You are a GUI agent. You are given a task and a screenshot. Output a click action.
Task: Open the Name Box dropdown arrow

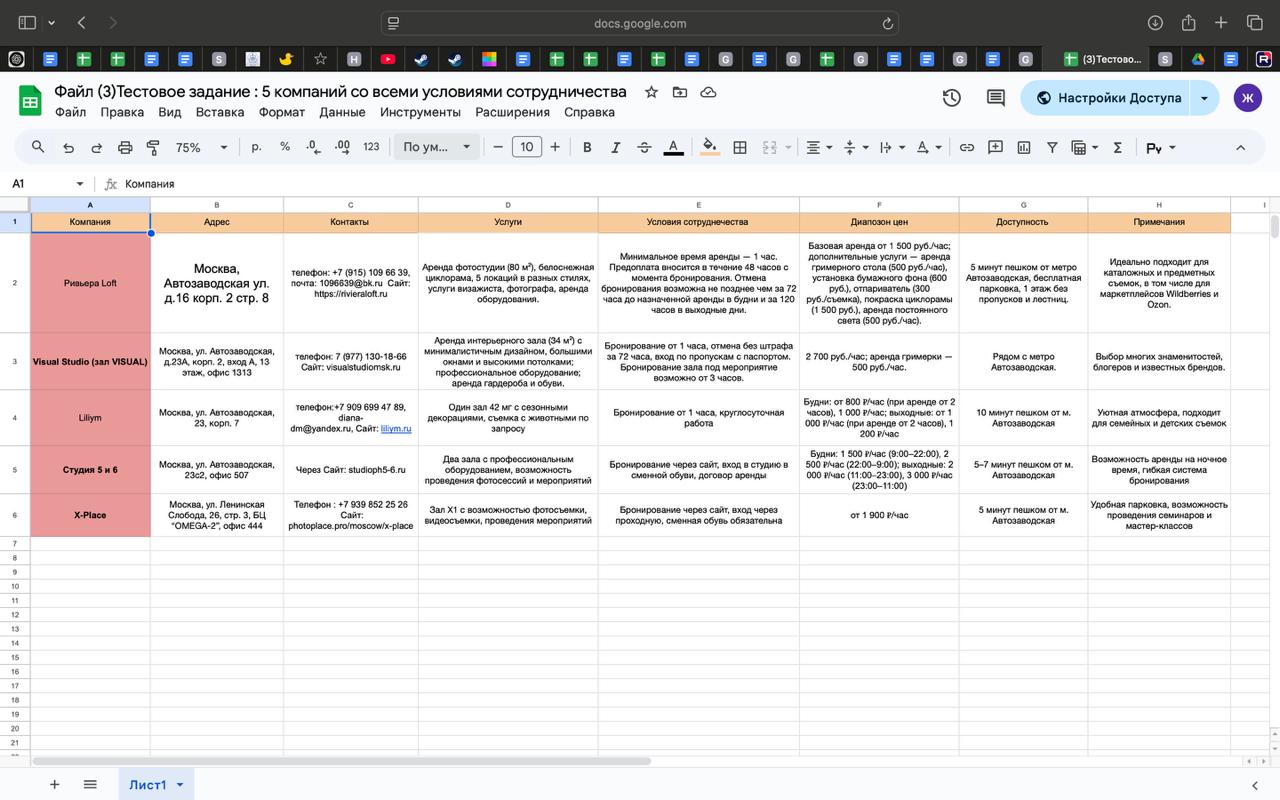tap(80, 184)
